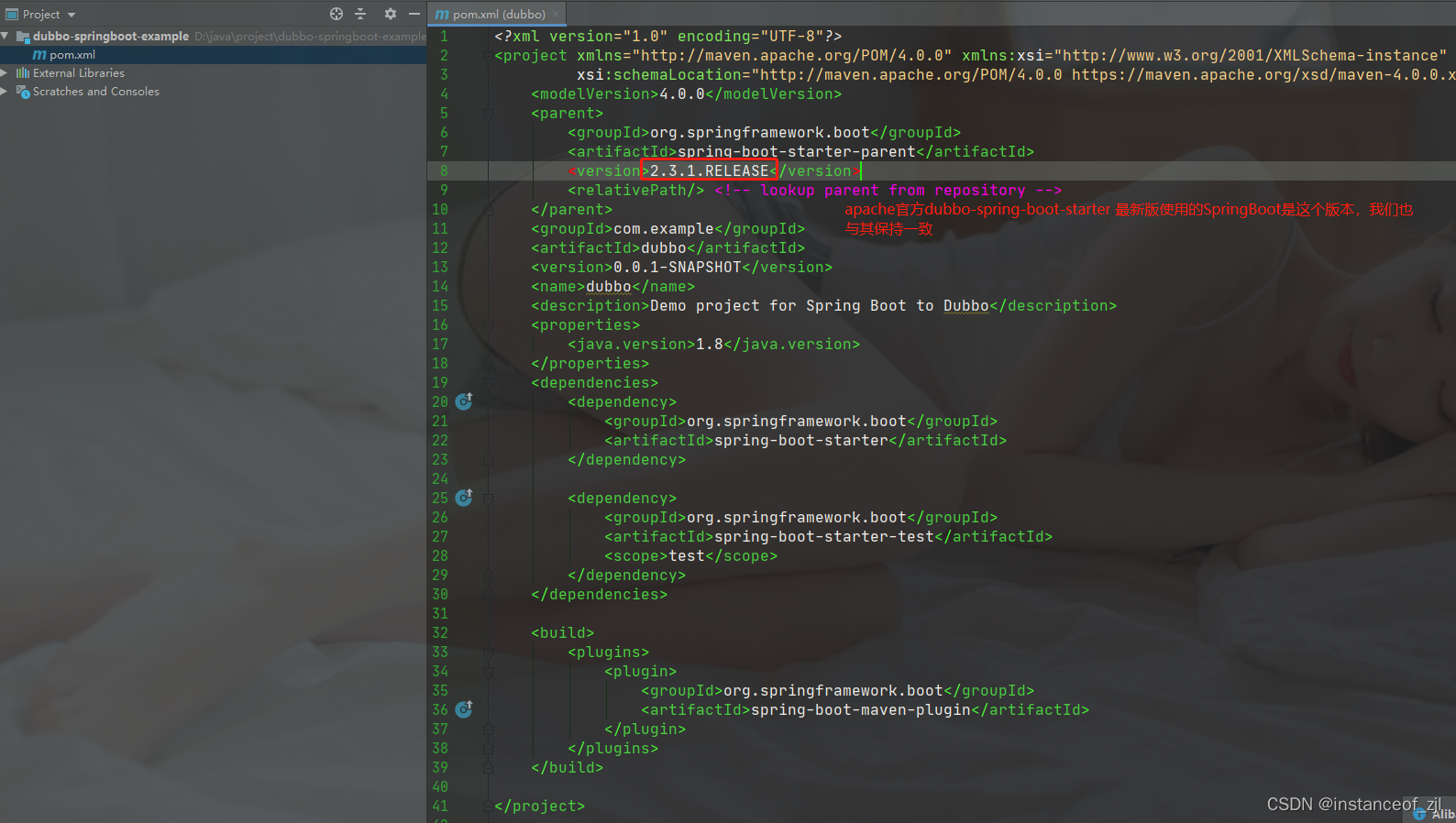
Task: Click line number 19 in the gutter
Action: [x=440, y=382]
